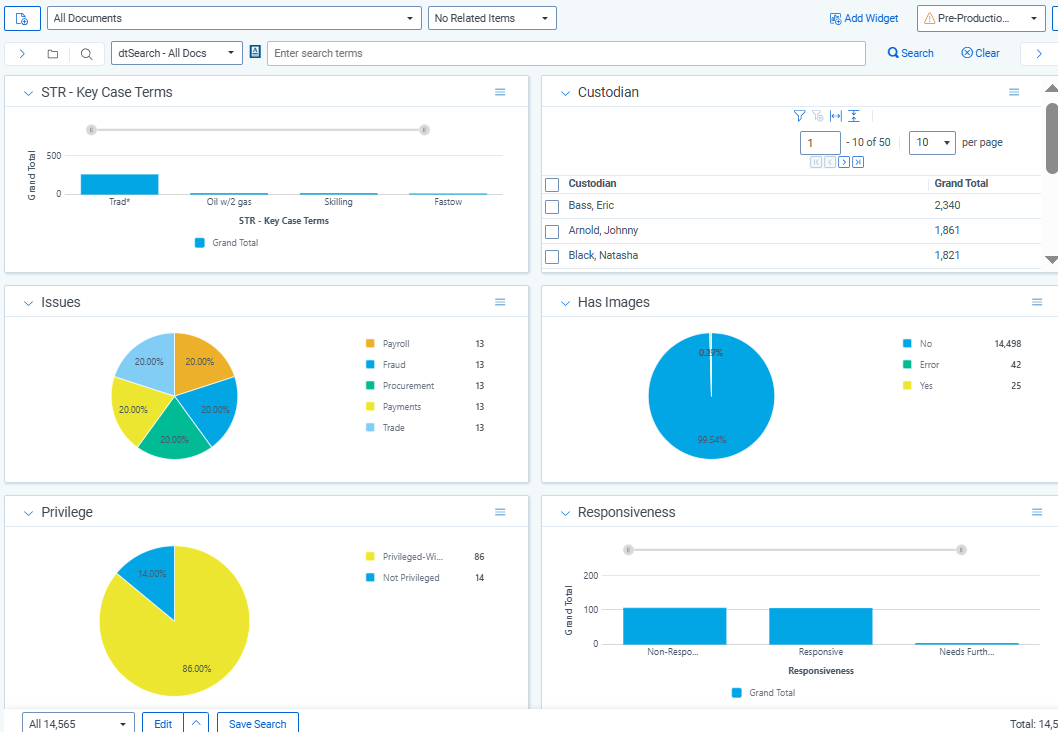Open STR - Key Case Terms widget menu
Viewport: 1058px width, 732px height.
[500, 92]
